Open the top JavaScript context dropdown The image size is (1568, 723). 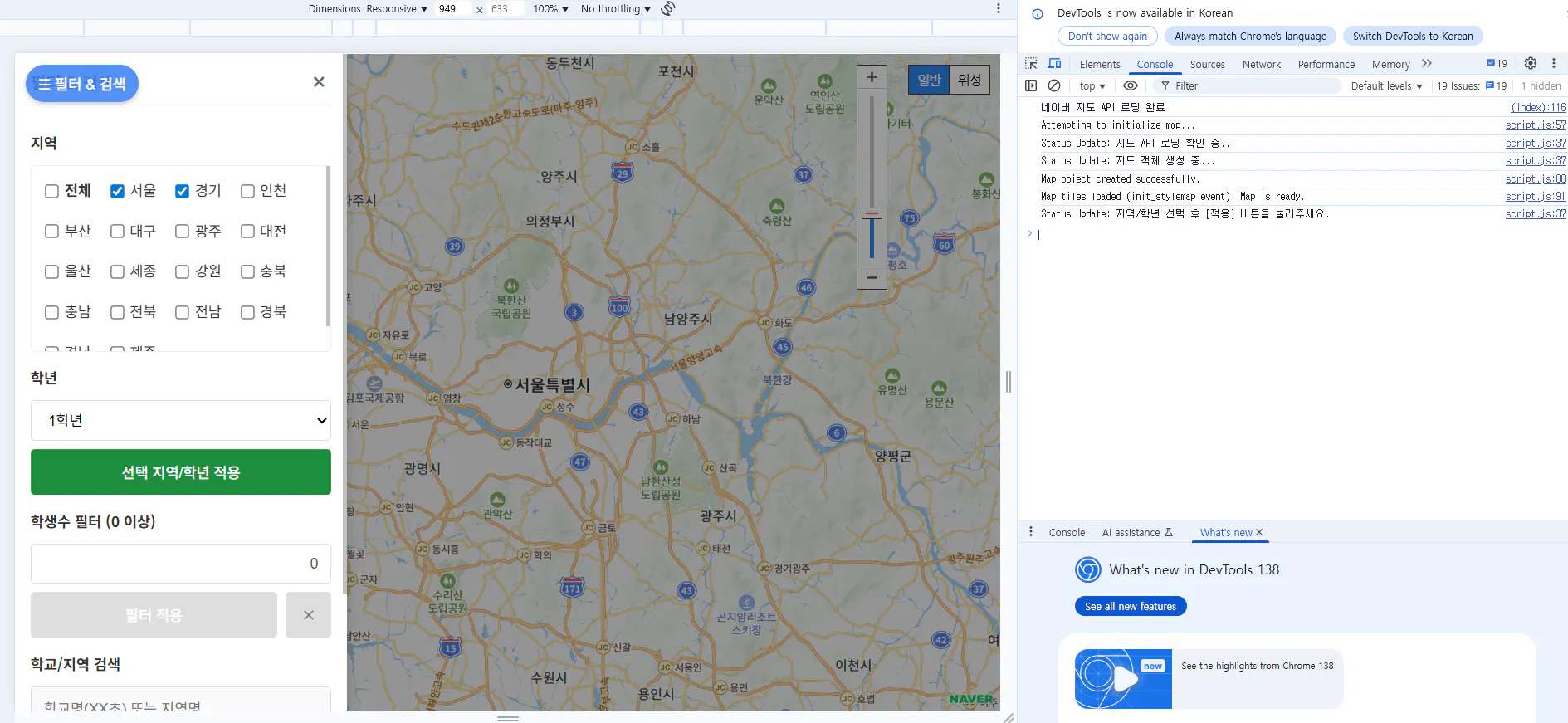click(x=1092, y=86)
